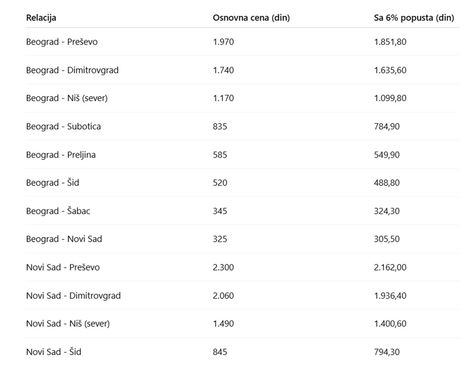Screen dimensions: 460x368
Task: Click the Relacija column header
Action: tap(41, 18)
